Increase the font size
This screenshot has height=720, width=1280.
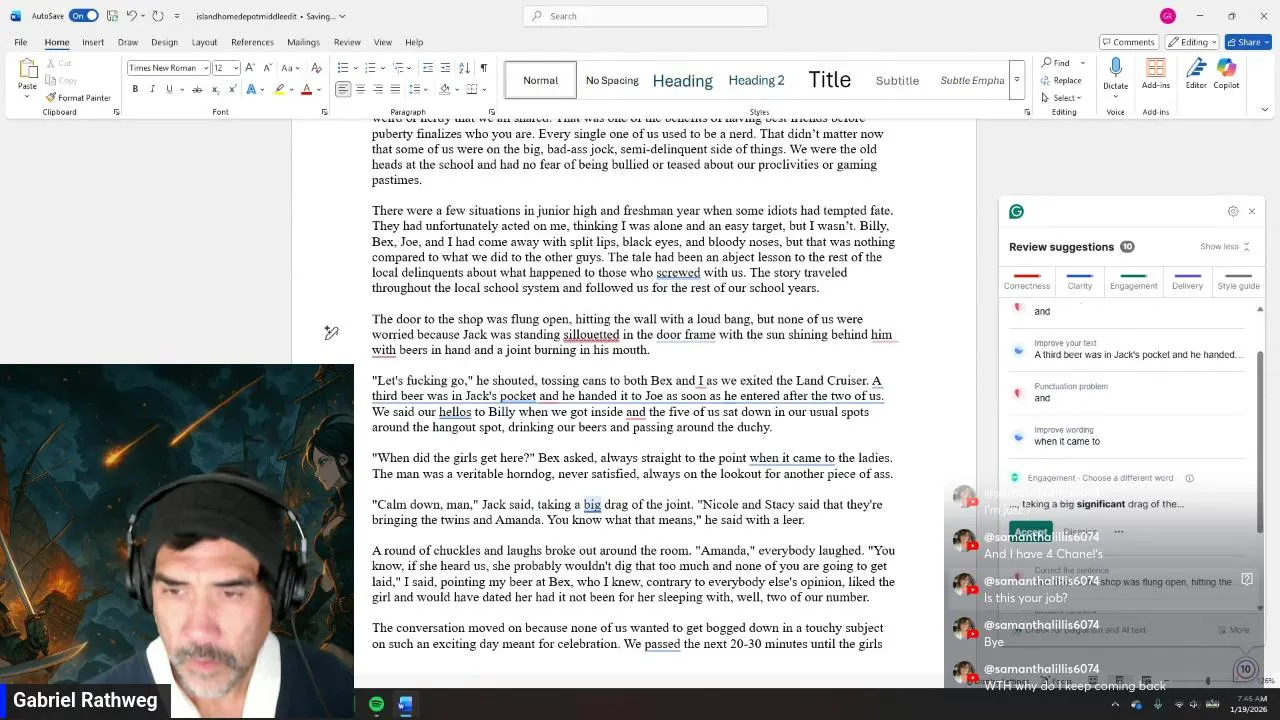point(252,68)
